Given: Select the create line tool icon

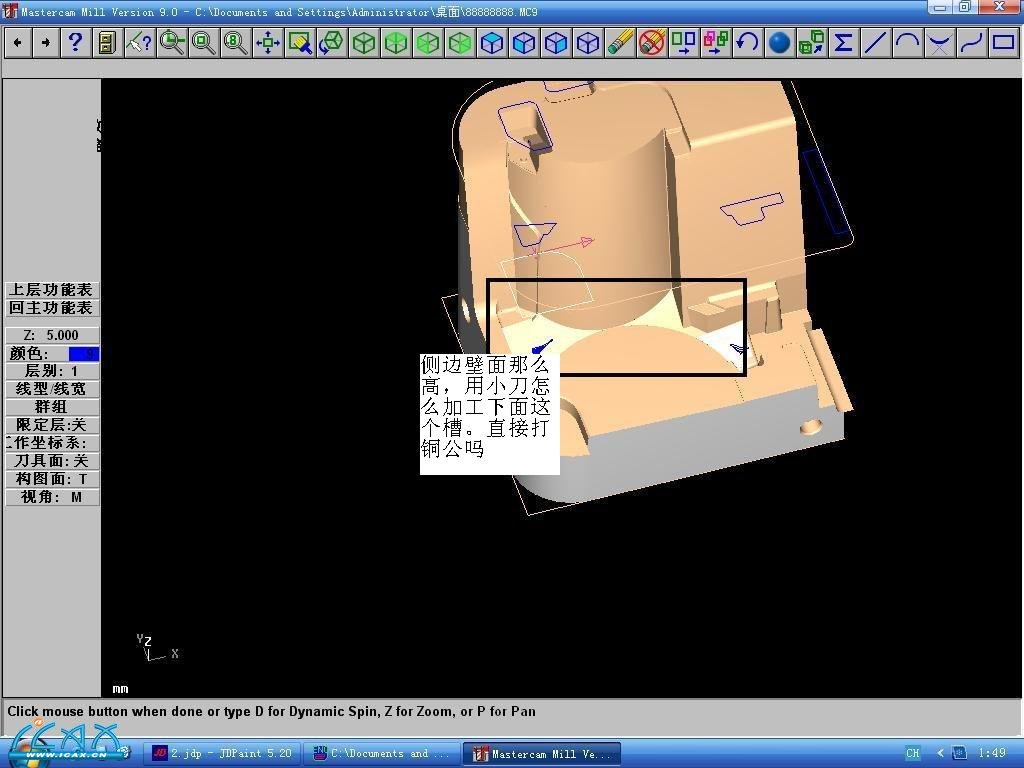Looking at the screenshot, I should (875, 43).
